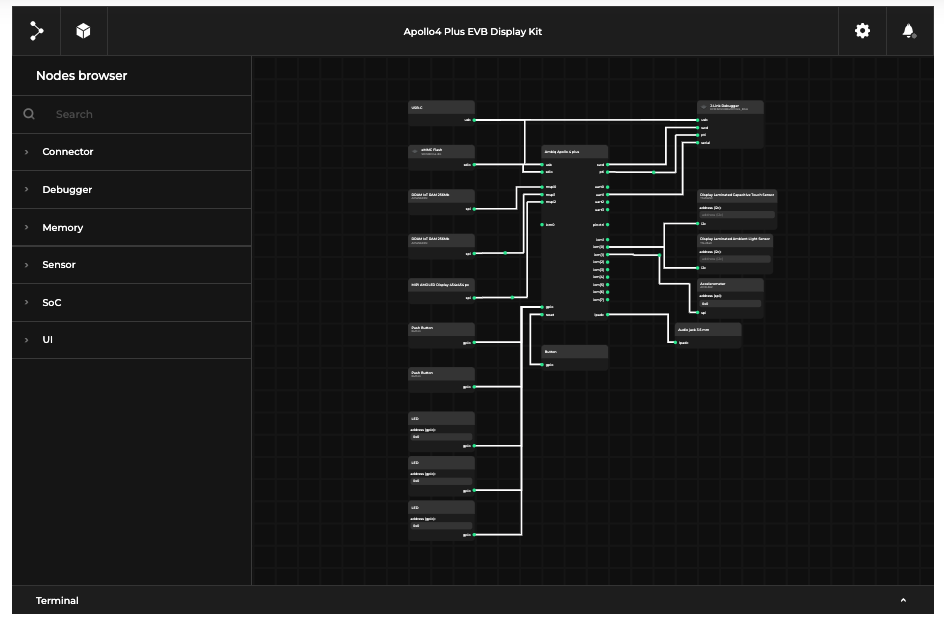Click the magnifier icon in Nodes browser

29,114
